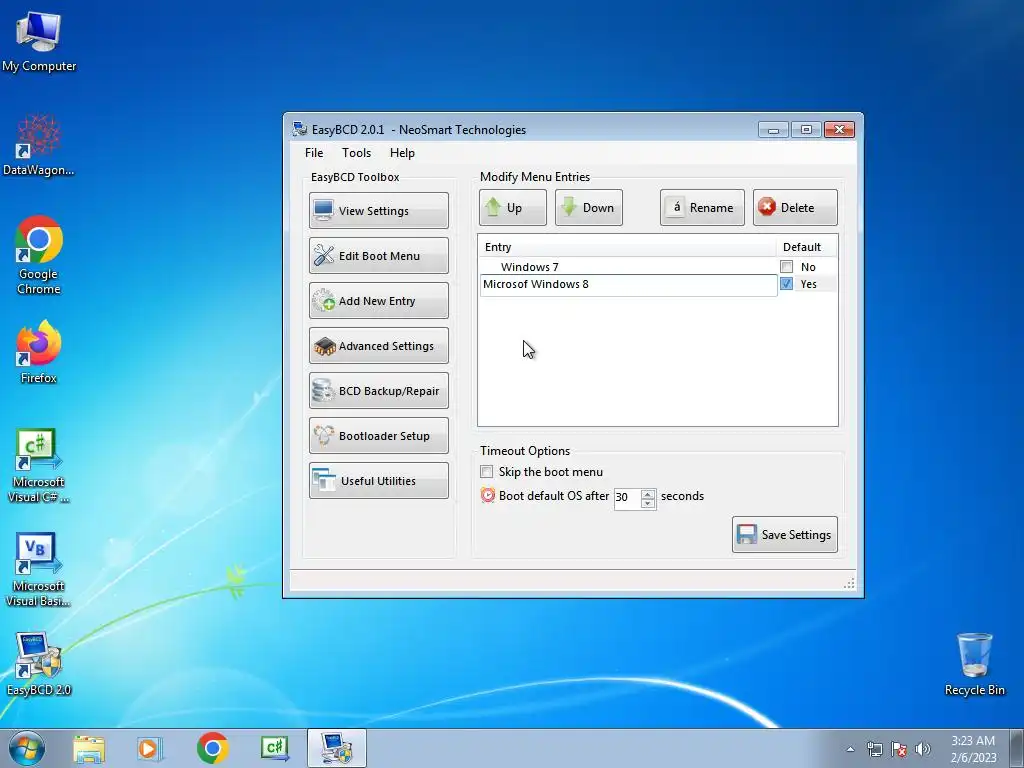Click the Microsof Windows 8 name field
The height and width of the screenshot is (768, 1024).
point(628,285)
